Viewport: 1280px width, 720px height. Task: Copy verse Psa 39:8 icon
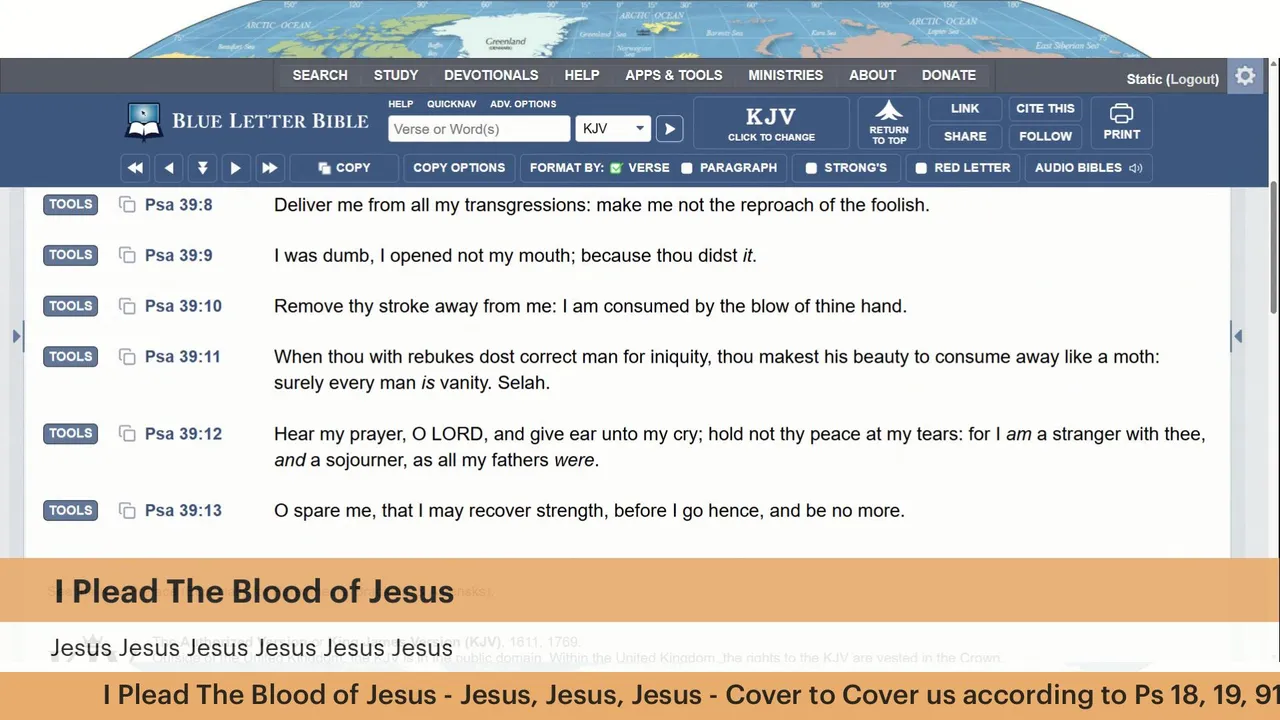[x=127, y=205]
